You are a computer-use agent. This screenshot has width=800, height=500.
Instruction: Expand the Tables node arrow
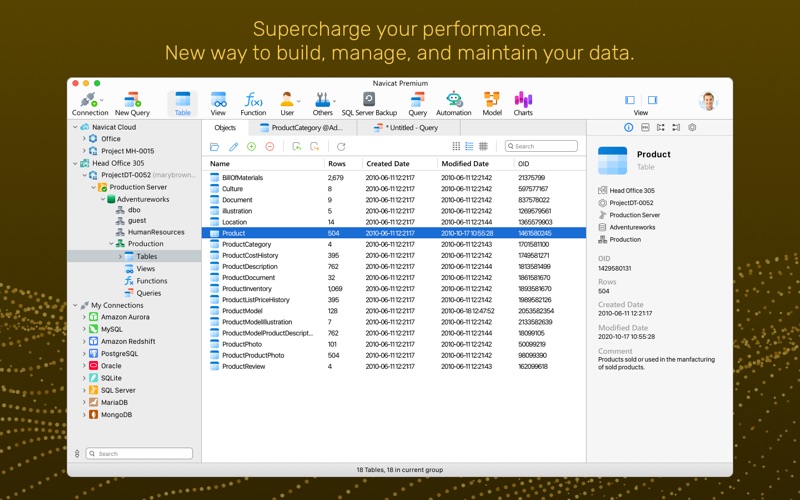click(120, 257)
